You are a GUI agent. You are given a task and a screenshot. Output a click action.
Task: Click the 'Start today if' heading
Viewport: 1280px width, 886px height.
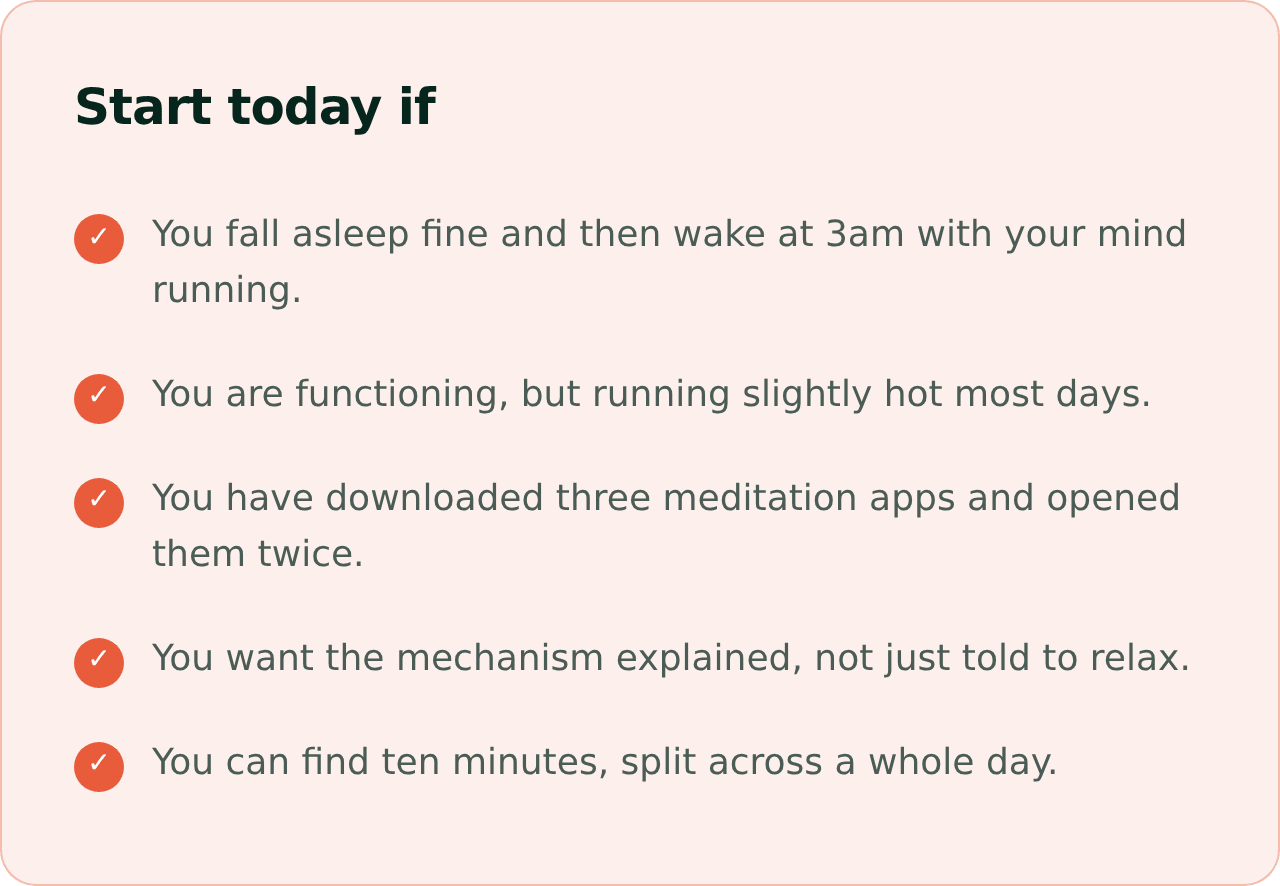coord(255,107)
